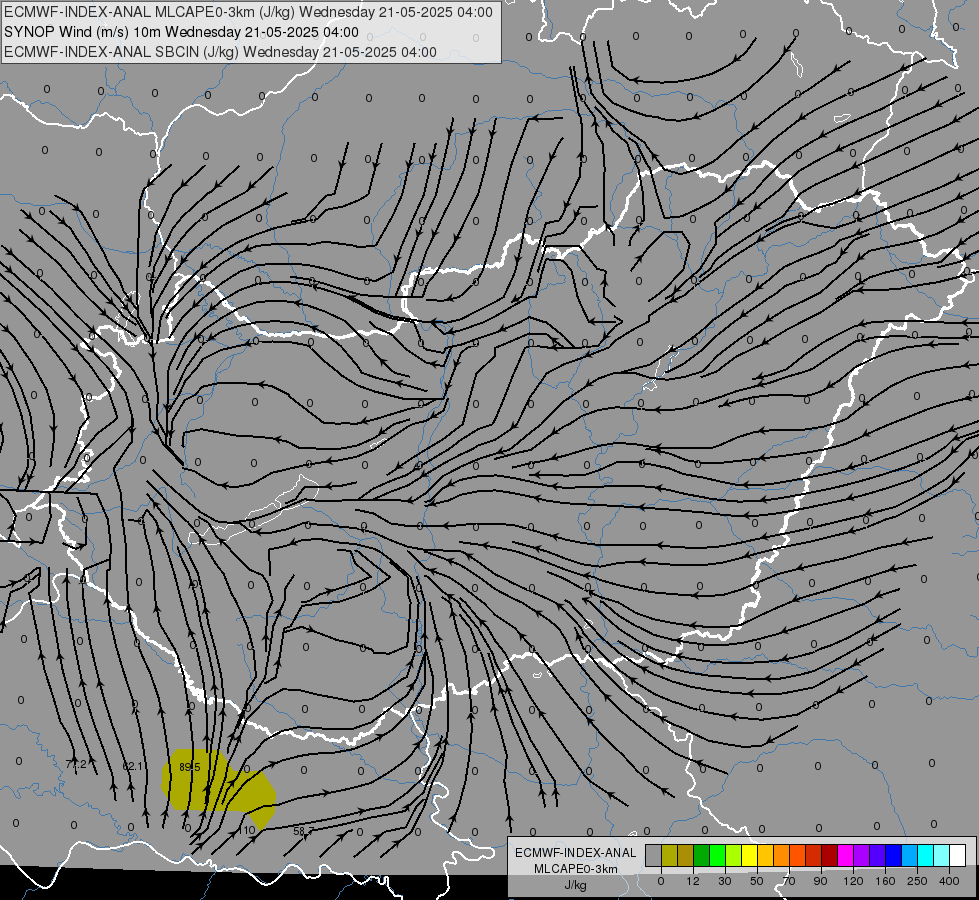The image size is (979, 900).
Task: Click the legend tick value 120
Action: pyautogui.click(x=853, y=881)
